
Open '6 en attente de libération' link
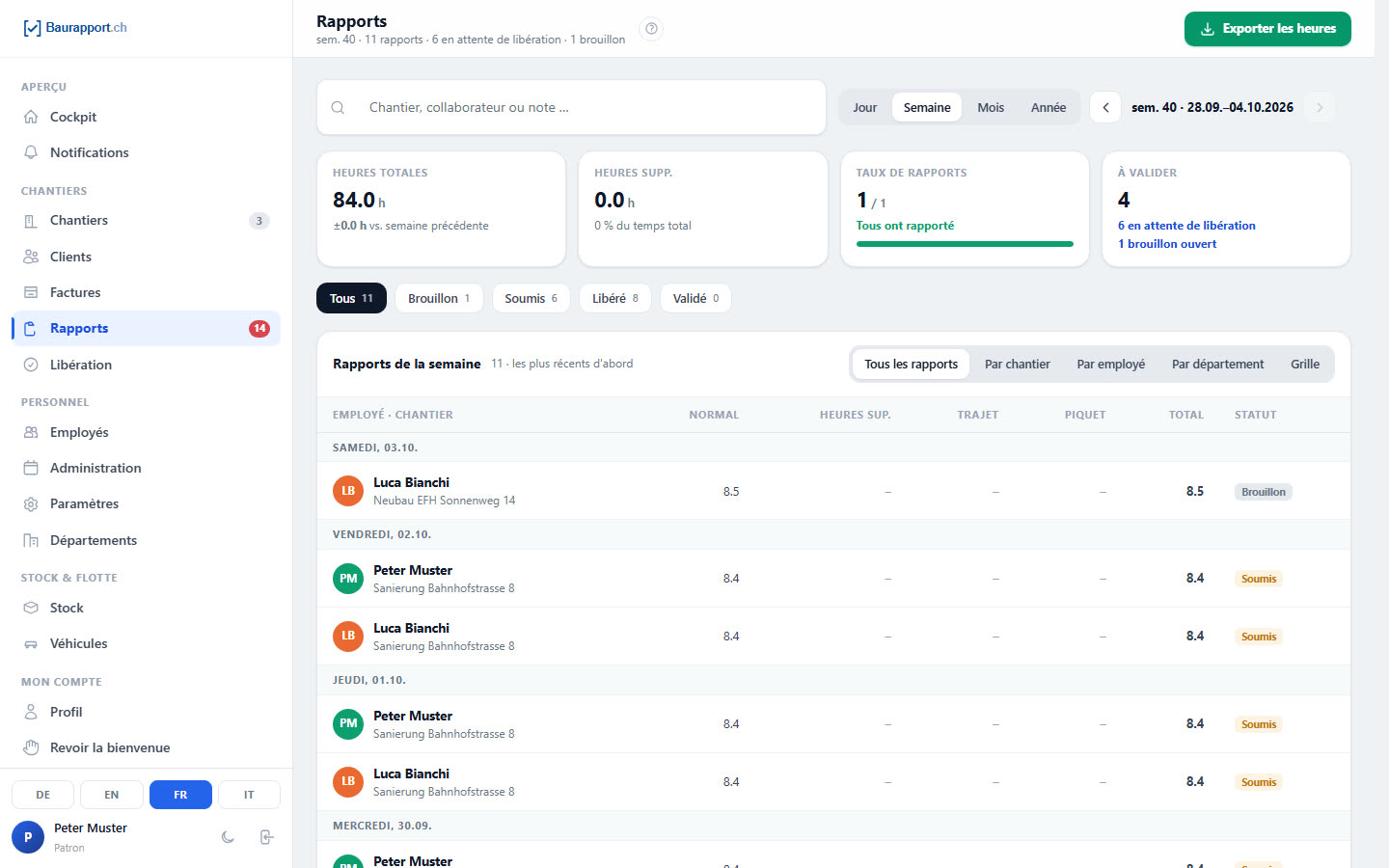pyautogui.click(x=1186, y=226)
